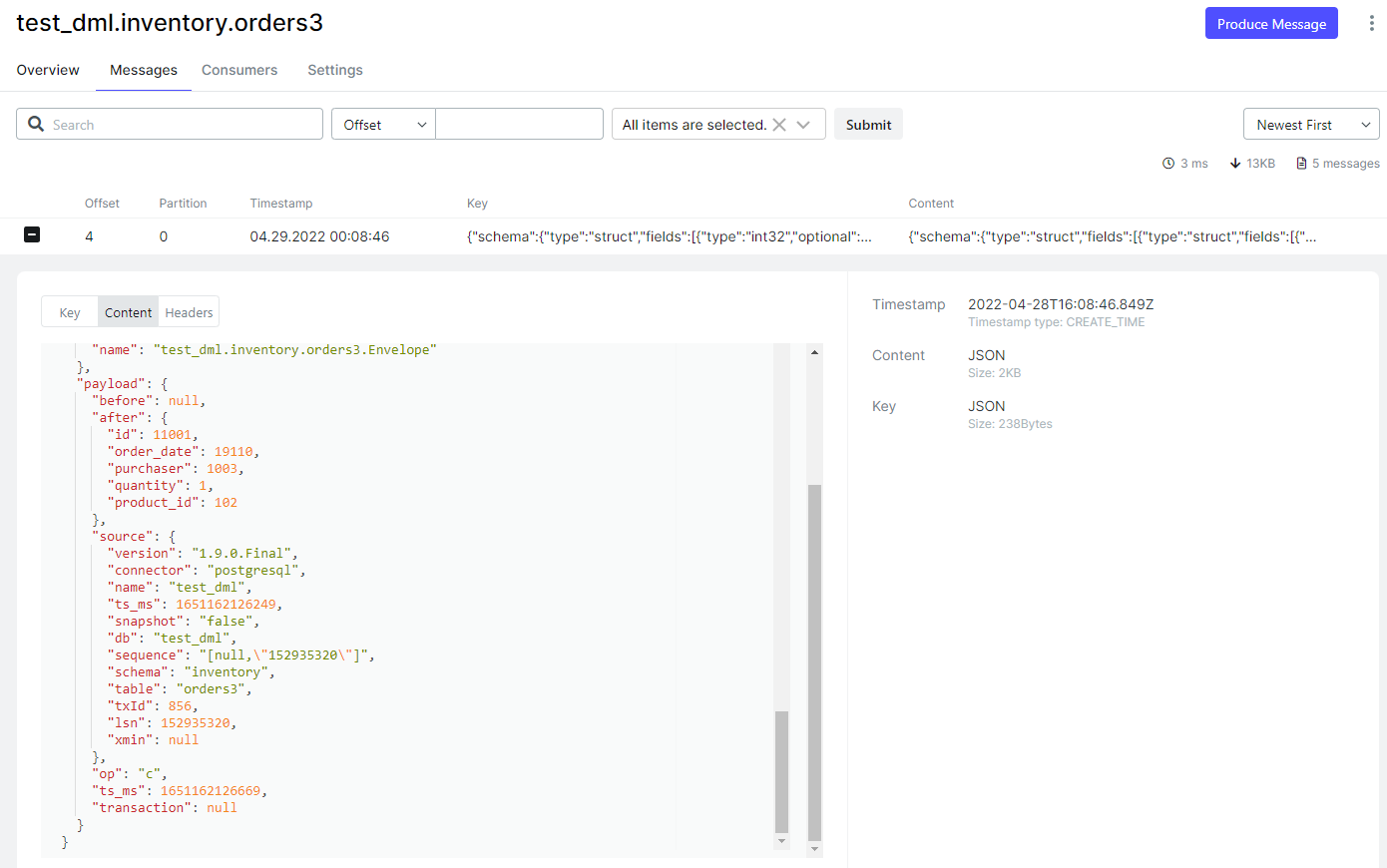Image resolution: width=1387 pixels, height=868 pixels.
Task: Open the Offset seek type dropdown
Action: point(383,124)
